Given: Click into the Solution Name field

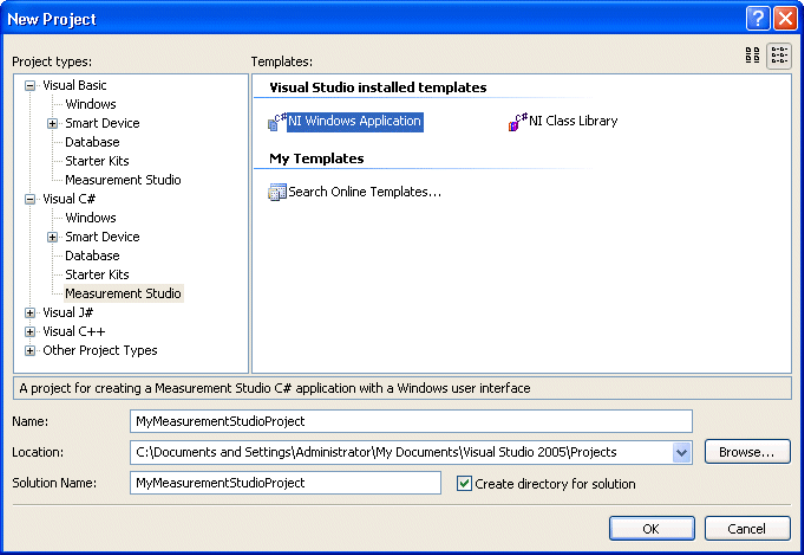Looking at the screenshot, I should coord(286,483).
